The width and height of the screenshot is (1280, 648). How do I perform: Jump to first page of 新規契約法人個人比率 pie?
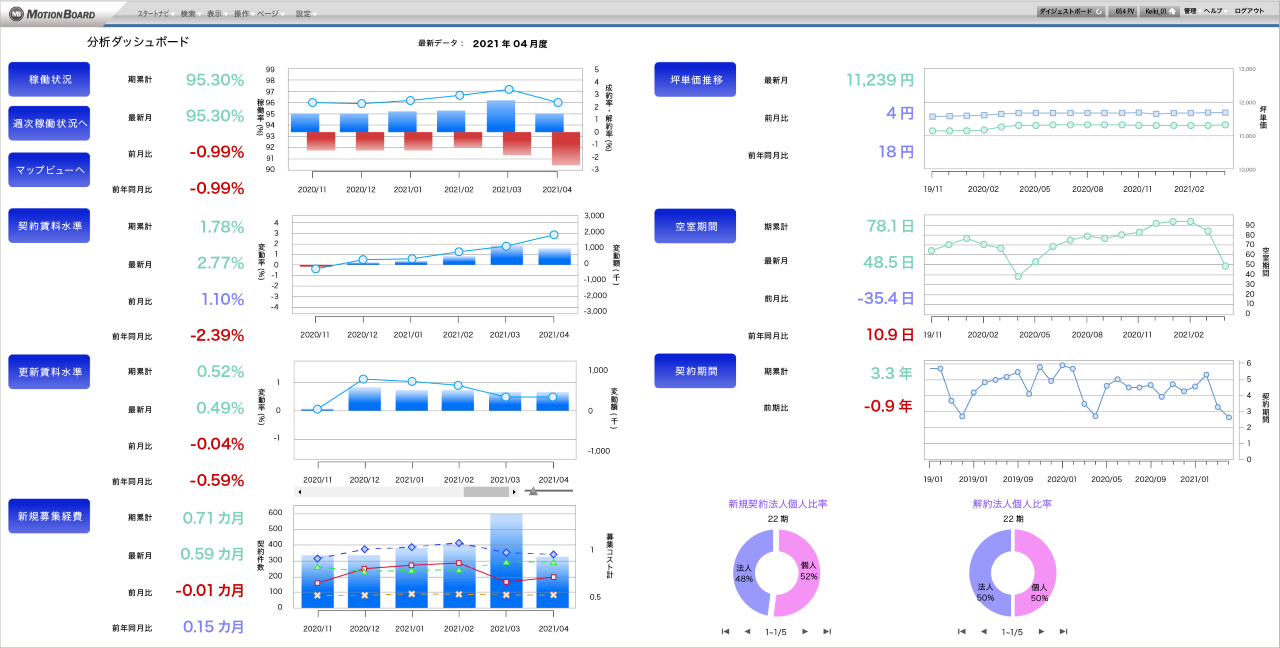(x=725, y=631)
